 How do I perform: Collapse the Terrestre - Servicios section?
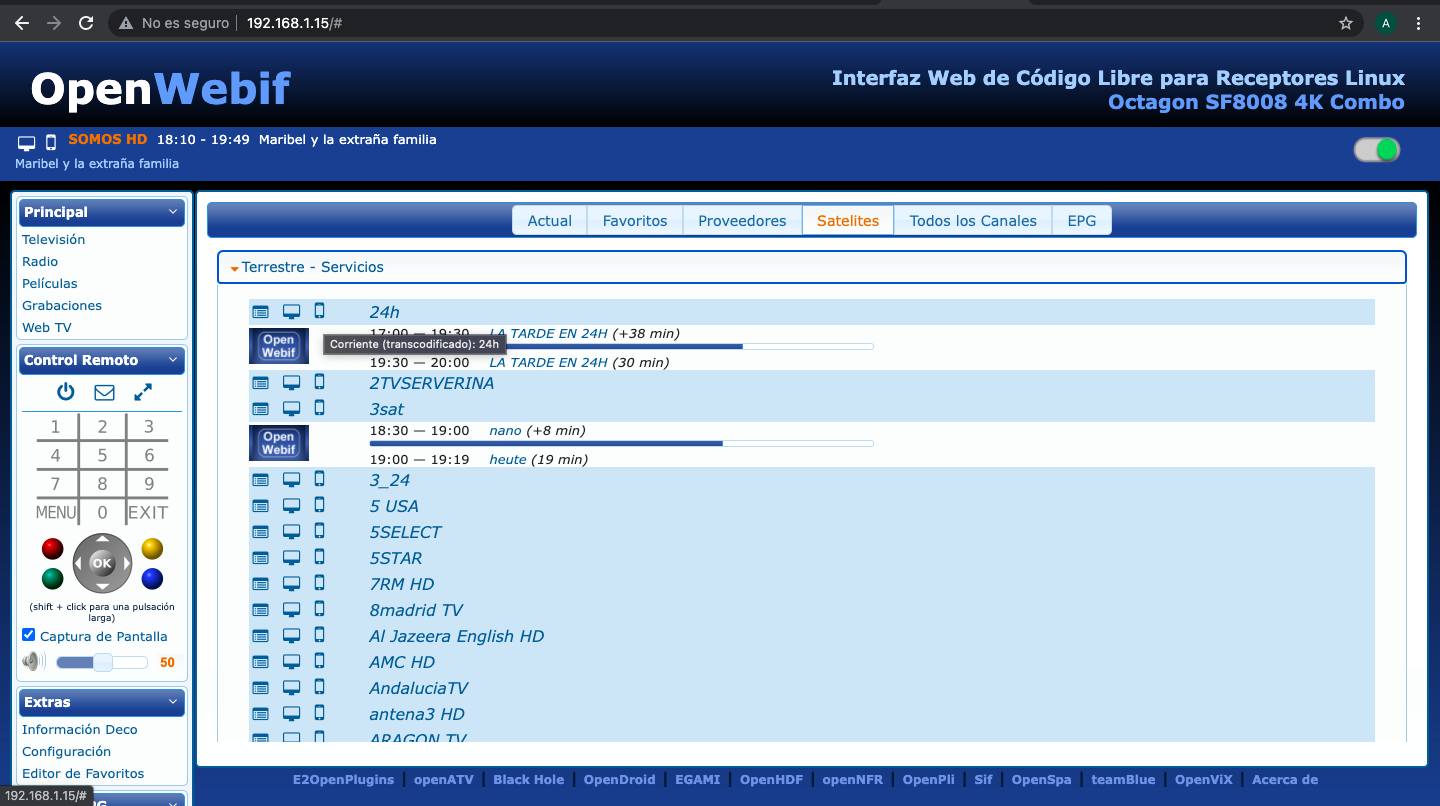235,268
